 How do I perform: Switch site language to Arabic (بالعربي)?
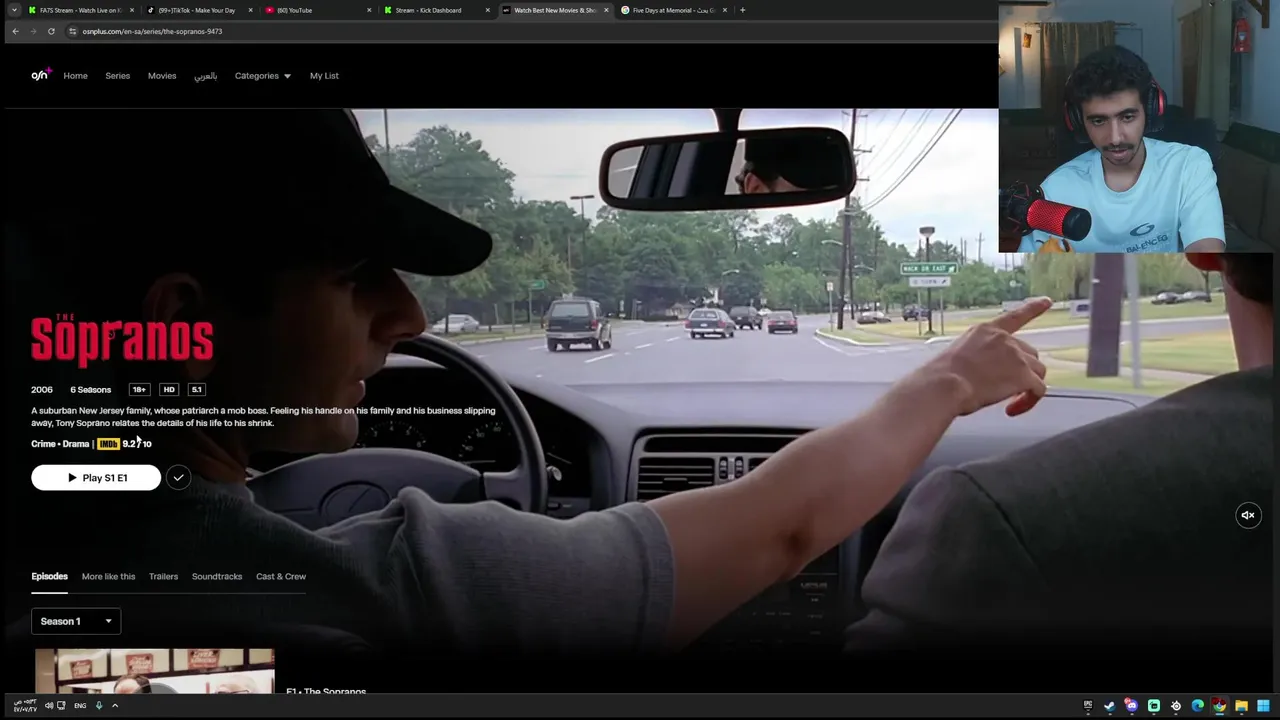click(205, 76)
